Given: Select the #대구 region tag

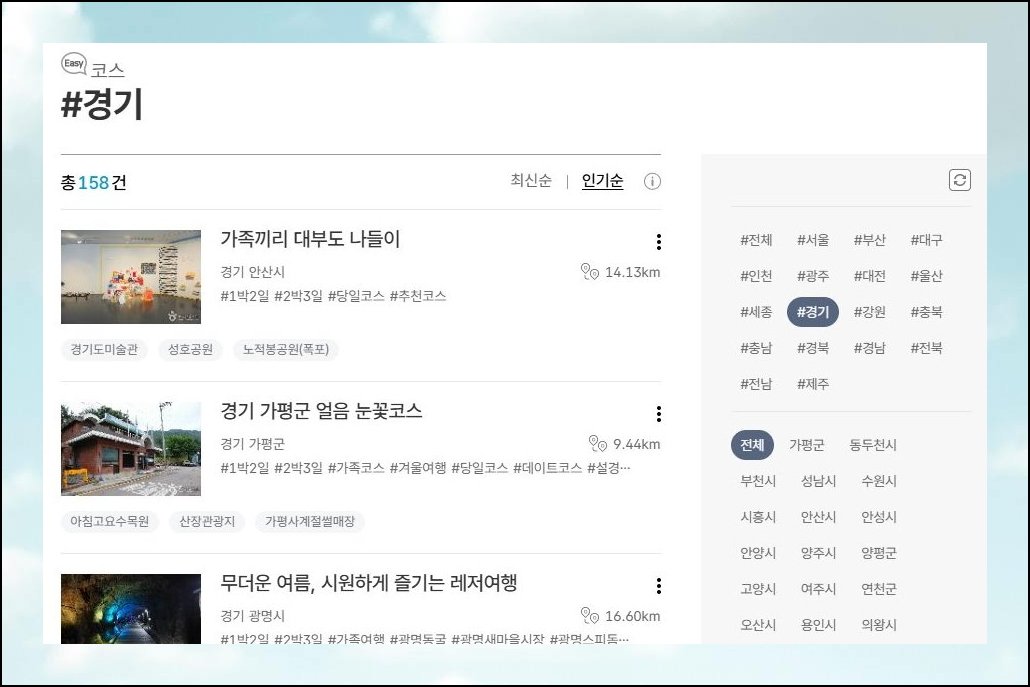Looking at the screenshot, I should click(x=926, y=240).
